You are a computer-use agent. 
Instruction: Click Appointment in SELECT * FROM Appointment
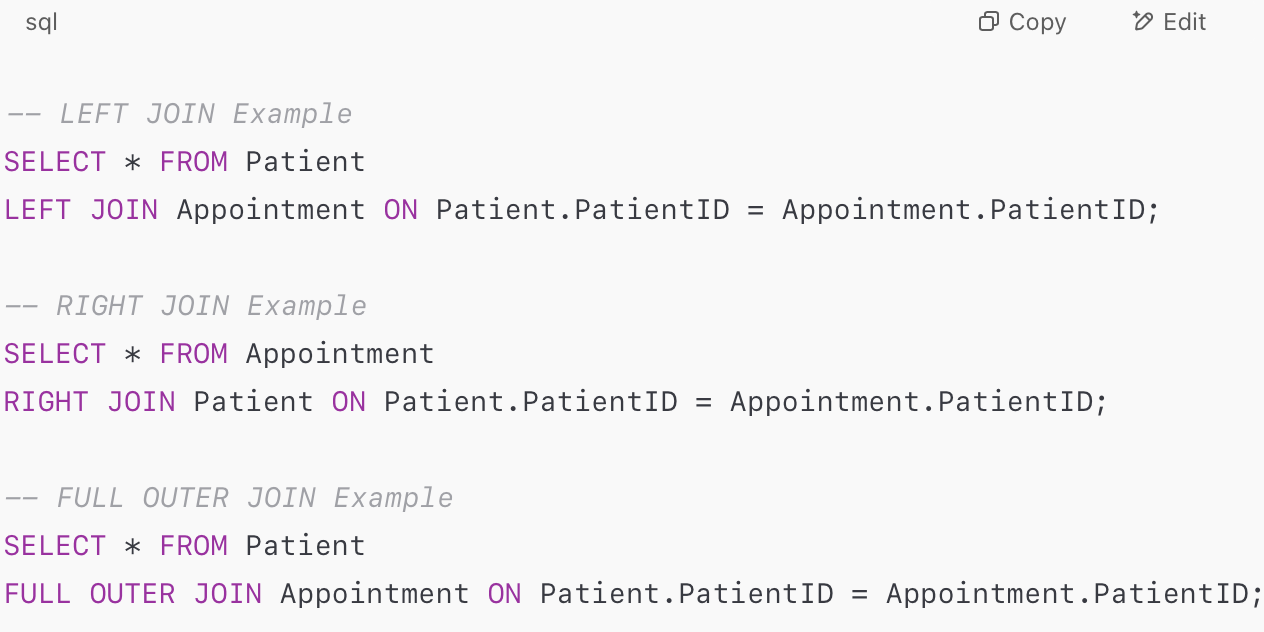[x=340, y=354]
